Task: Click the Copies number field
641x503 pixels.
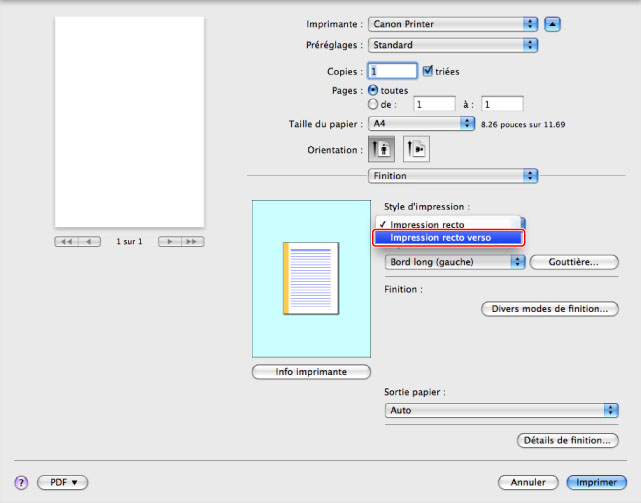Action: click(392, 71)
